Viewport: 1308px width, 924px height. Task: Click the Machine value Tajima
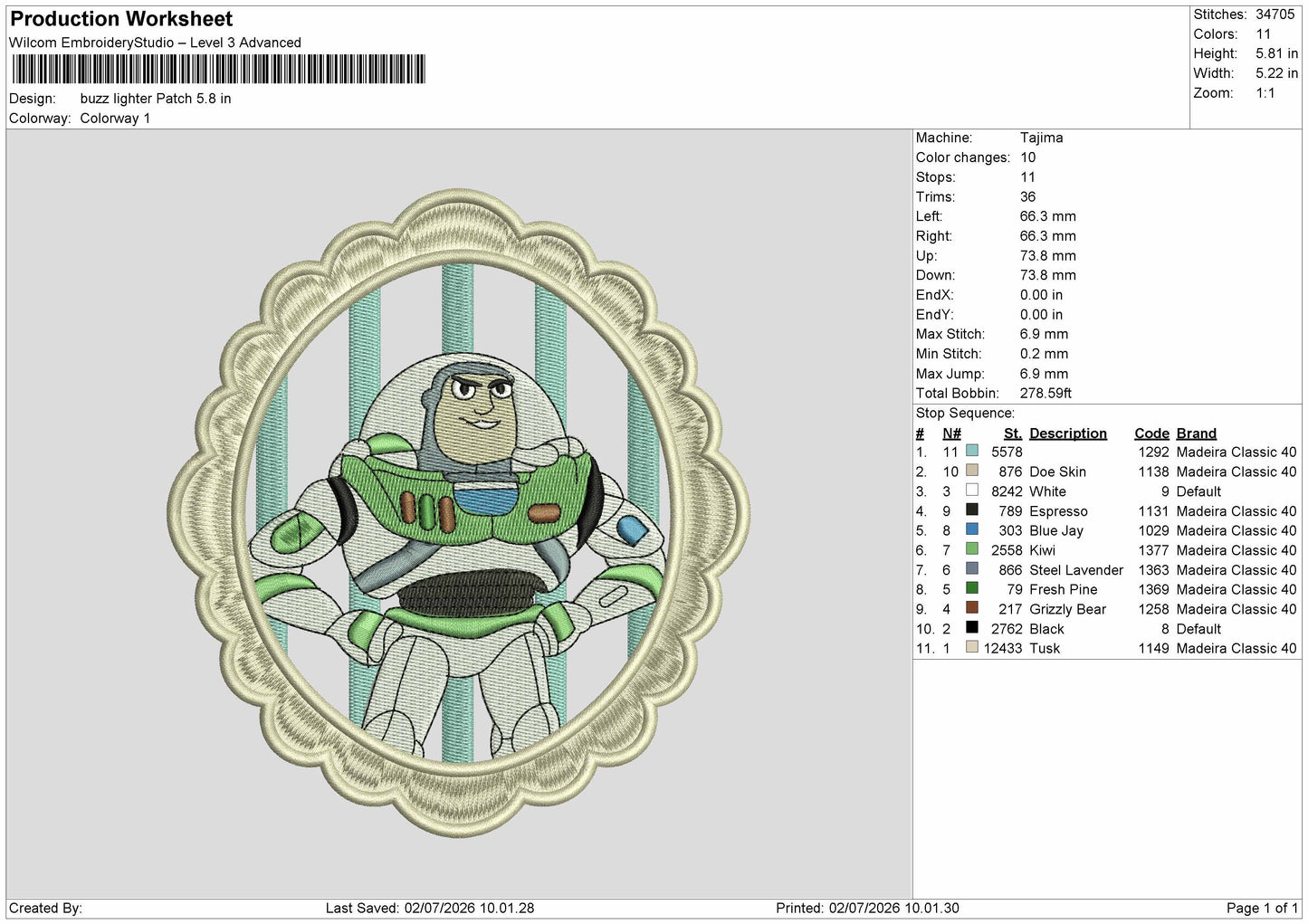coord(1041,138)
